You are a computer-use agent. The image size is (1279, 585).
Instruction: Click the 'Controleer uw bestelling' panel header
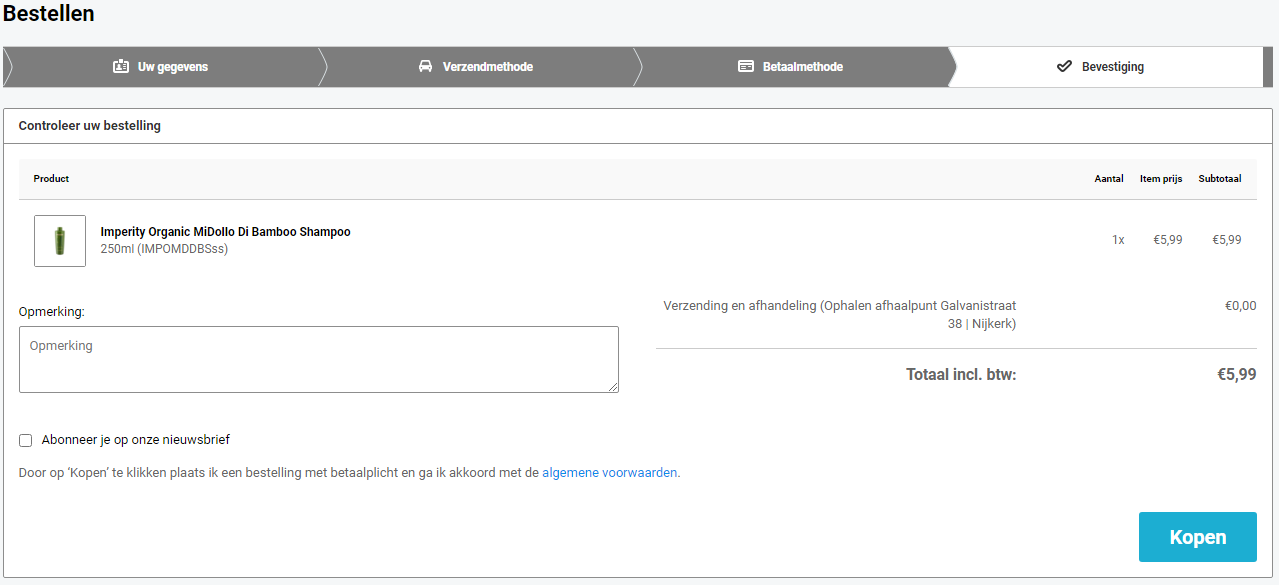point(90,126)
